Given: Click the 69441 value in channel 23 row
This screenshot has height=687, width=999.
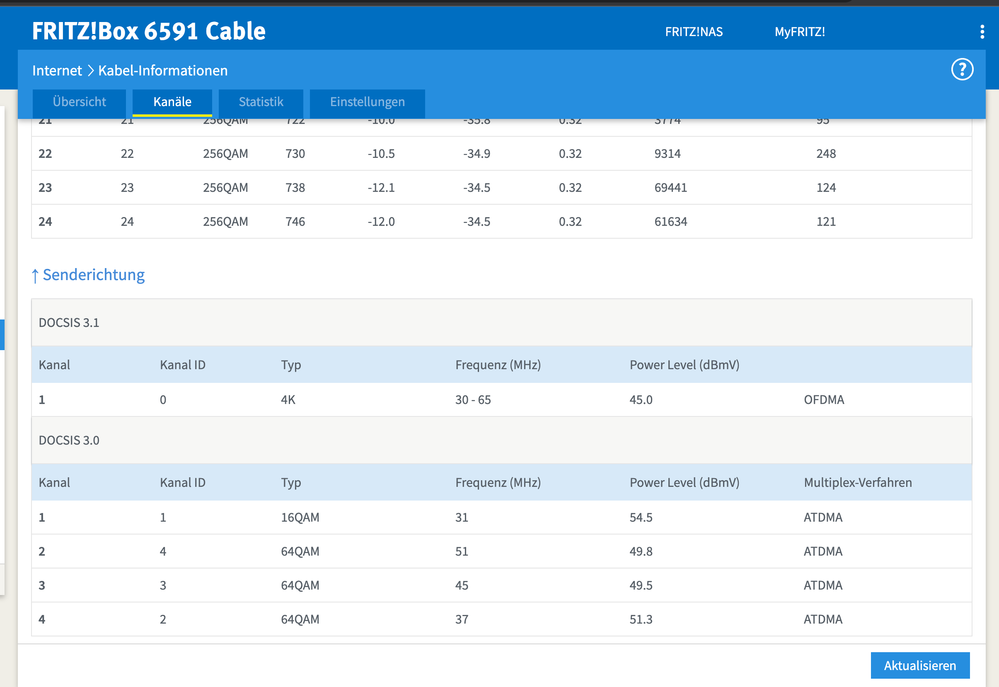Looking at the screenshot, I should [x=670, y=188].
